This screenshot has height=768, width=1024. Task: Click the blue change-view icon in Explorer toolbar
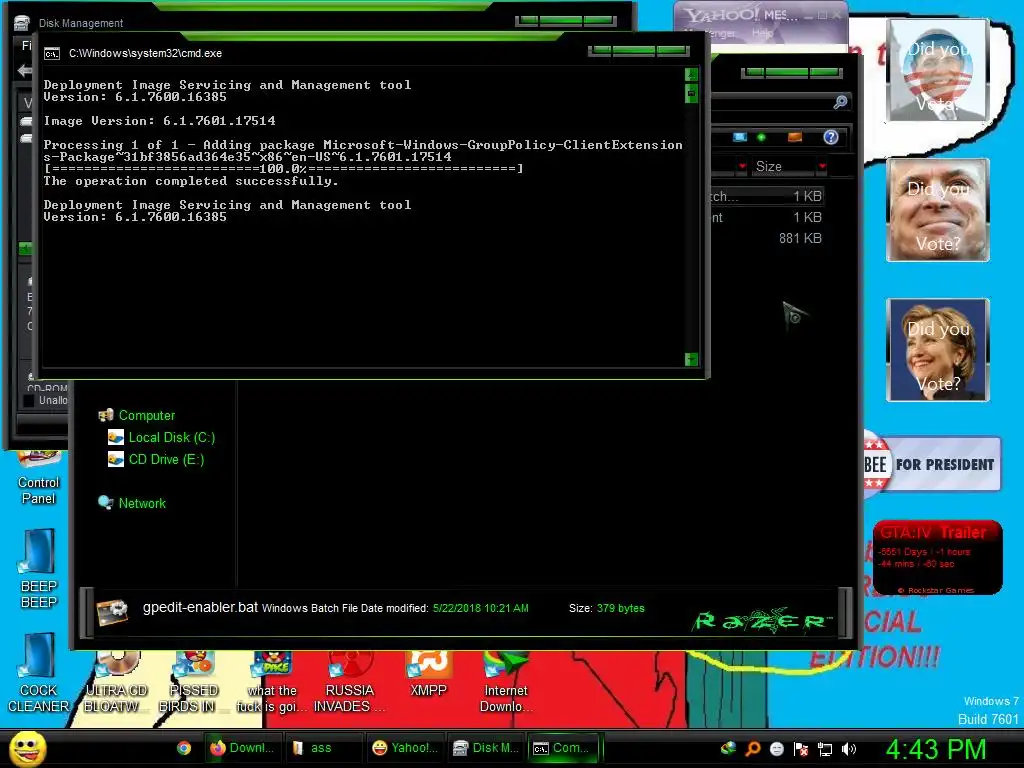pos(740,137)
